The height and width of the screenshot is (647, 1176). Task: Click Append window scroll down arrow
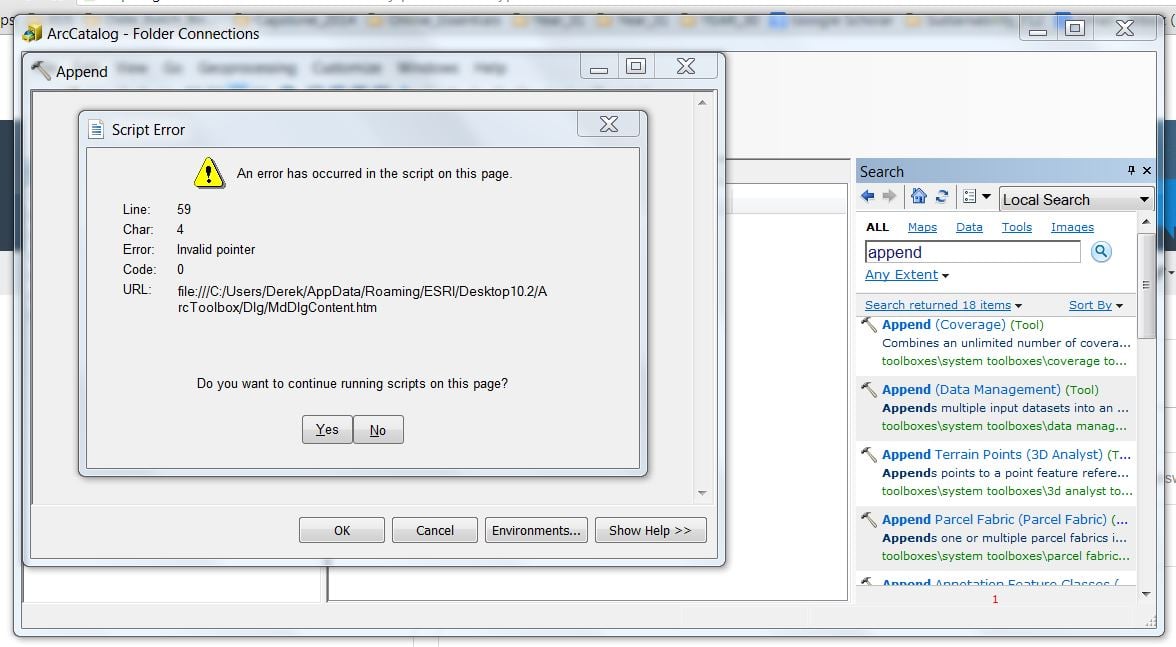click(x=702, y=493)
